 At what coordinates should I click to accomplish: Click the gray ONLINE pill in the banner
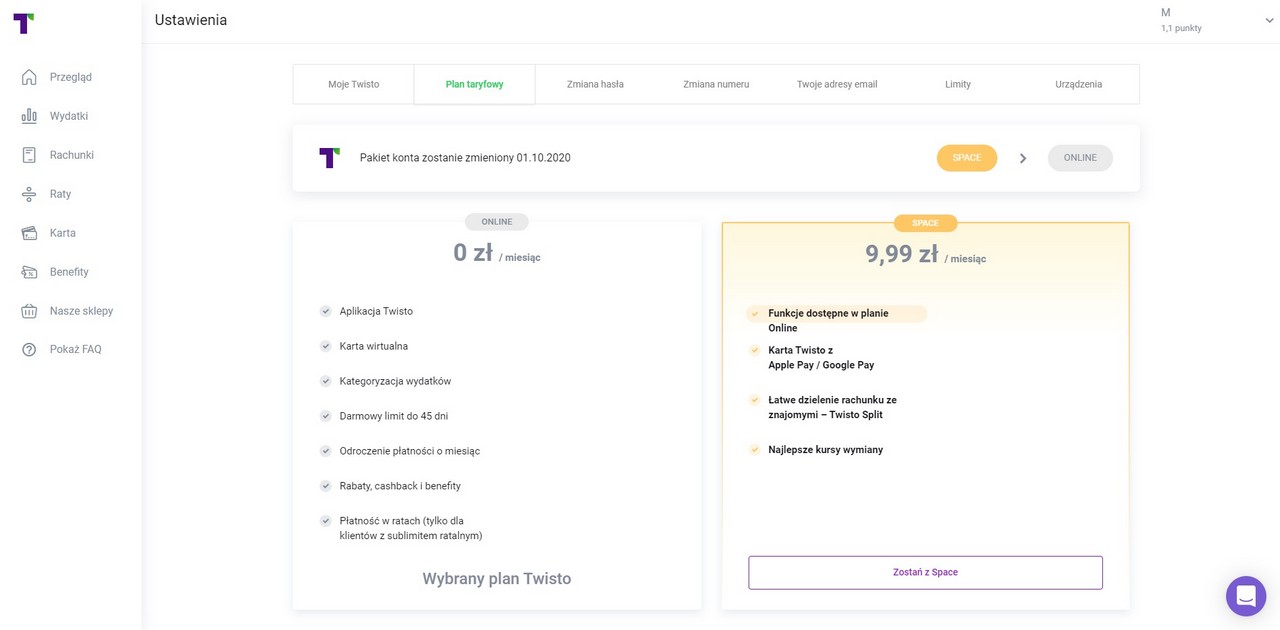tap(1080, 158)
